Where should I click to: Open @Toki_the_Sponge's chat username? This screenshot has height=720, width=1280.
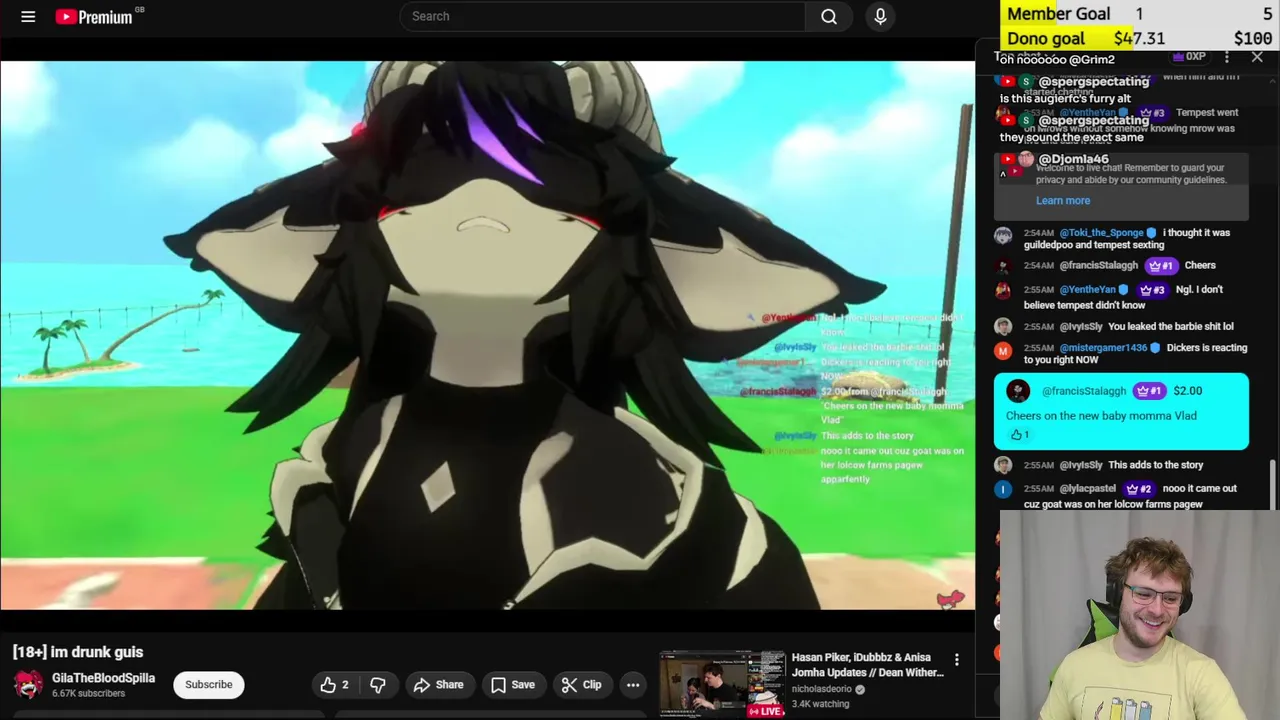[x=1101, y=233]
